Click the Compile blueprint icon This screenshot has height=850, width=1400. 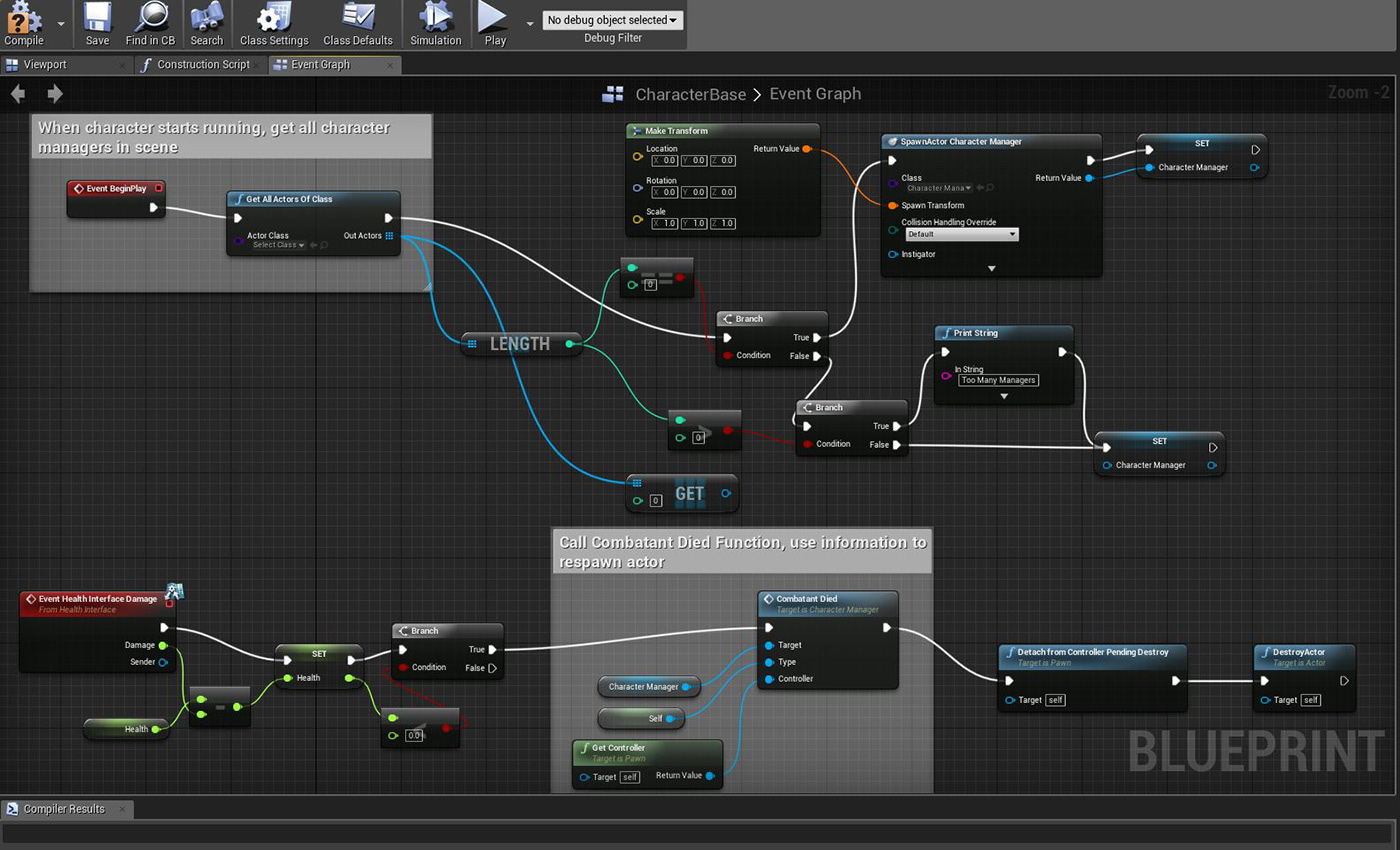pyautogui.click(x=24, y=19)
